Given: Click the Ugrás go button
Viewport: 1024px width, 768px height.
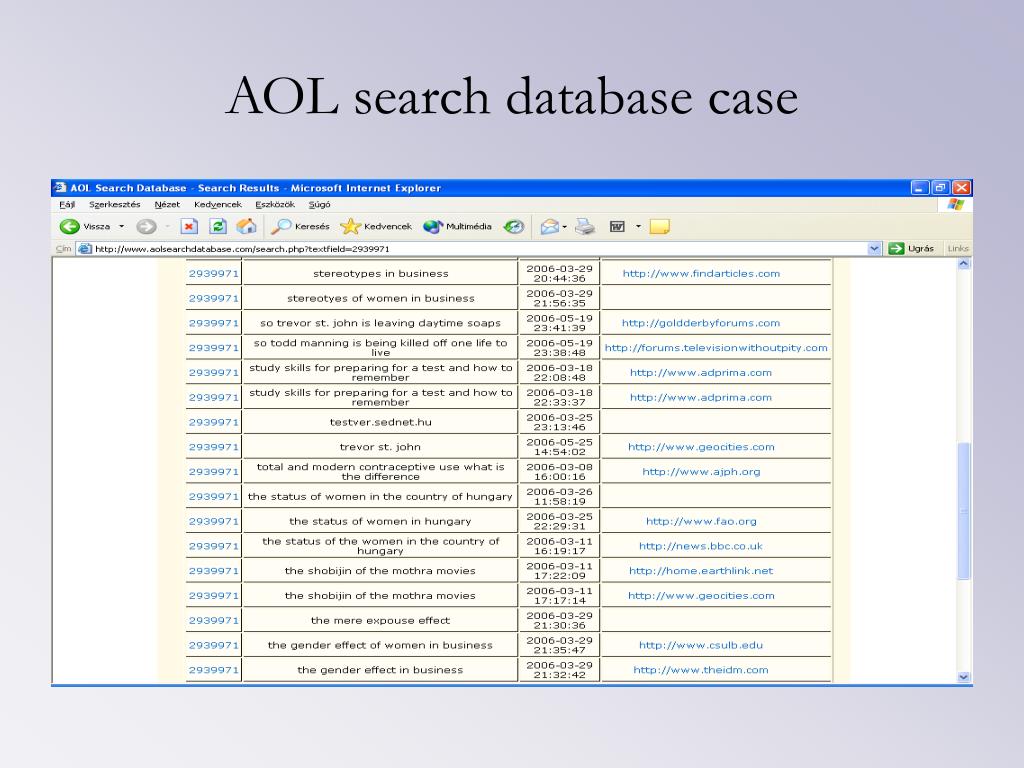Looking at the screenshot, I should coord(912,249).
